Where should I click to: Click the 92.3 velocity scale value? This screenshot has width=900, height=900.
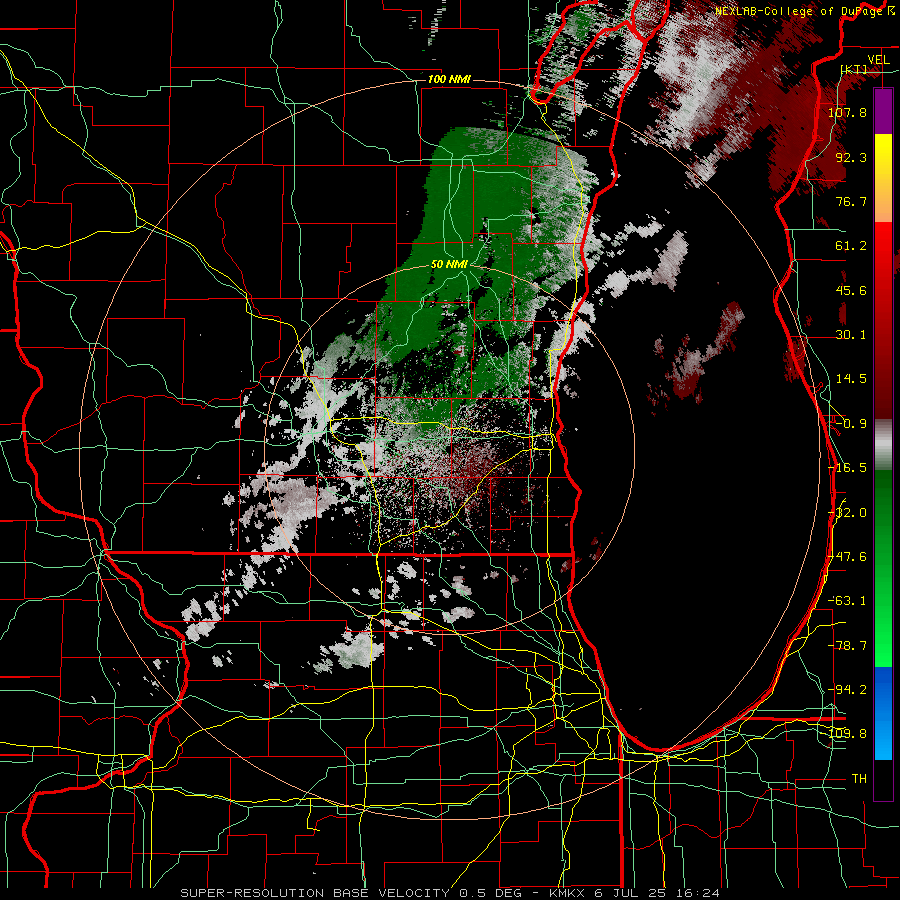point(851,157)
